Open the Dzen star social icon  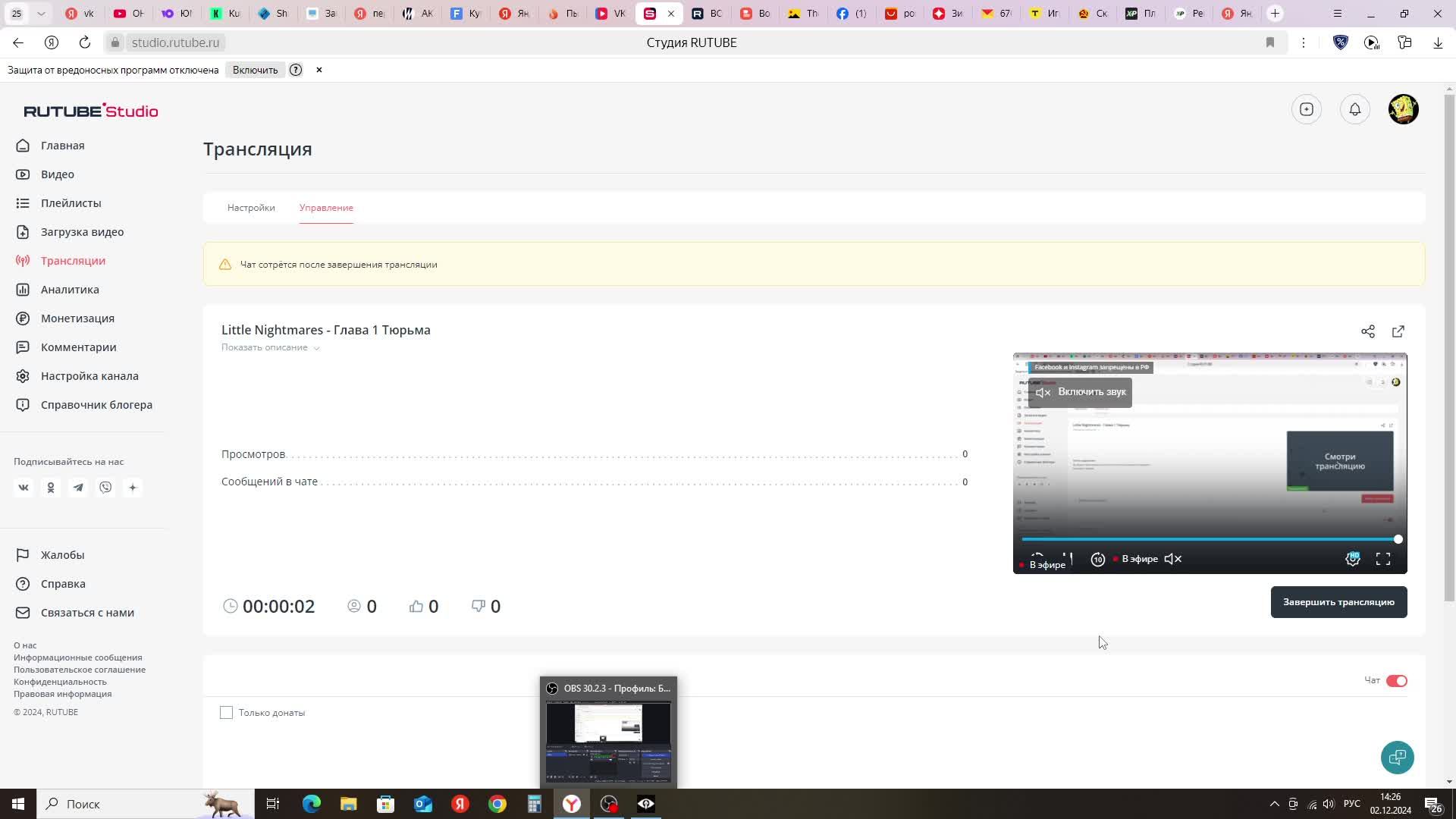(133, 488)
